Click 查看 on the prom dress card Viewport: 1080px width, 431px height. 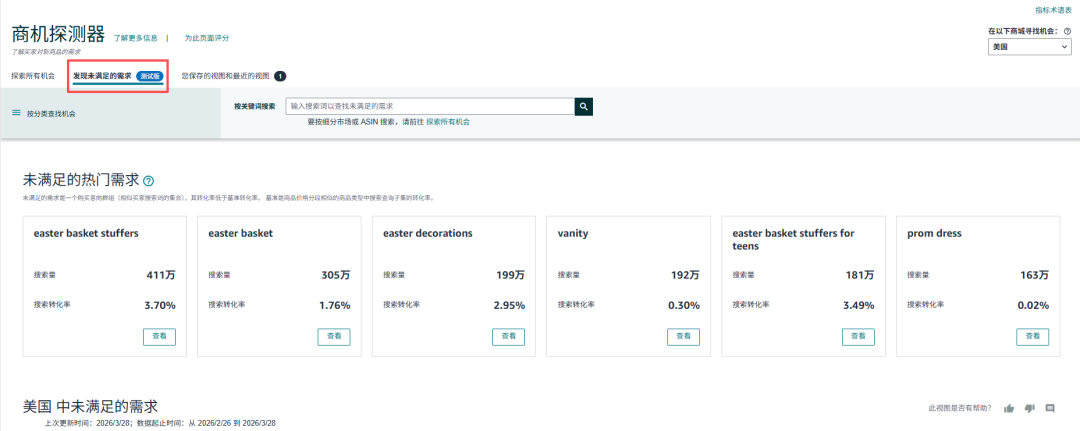click(1032, 337)
